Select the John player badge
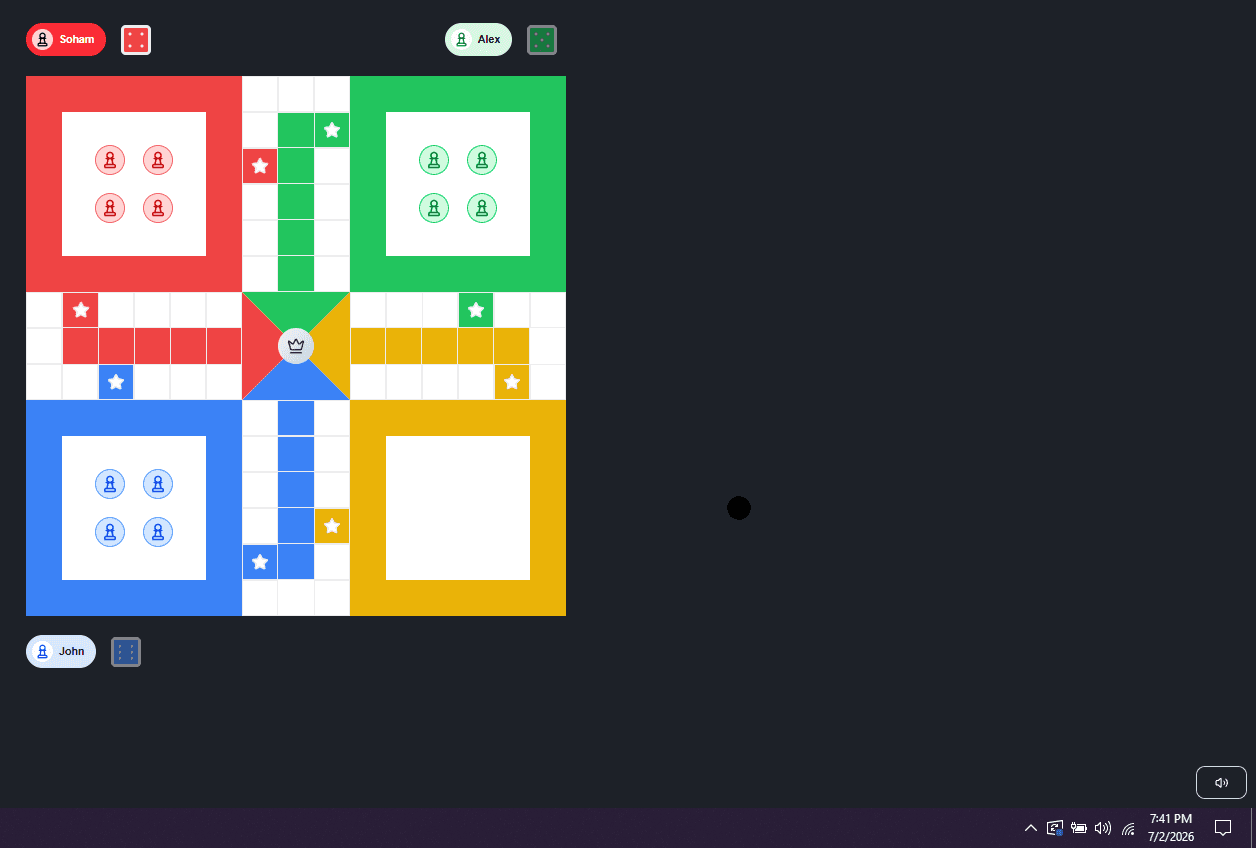The image size is (1256, 848). tap(61, 652)
